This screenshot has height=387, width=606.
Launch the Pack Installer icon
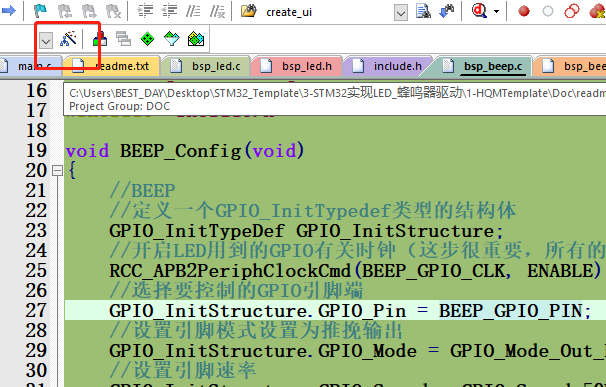pos(196,39)
